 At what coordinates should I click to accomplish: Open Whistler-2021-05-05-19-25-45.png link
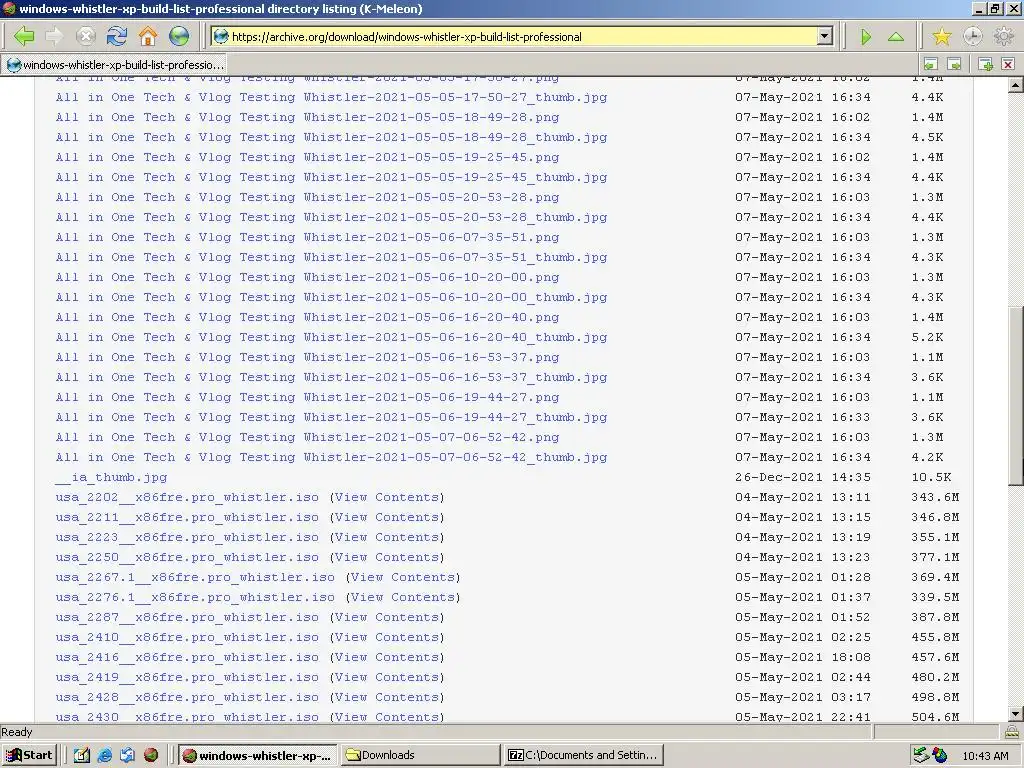pyautogui.click(x=307, y=157)
